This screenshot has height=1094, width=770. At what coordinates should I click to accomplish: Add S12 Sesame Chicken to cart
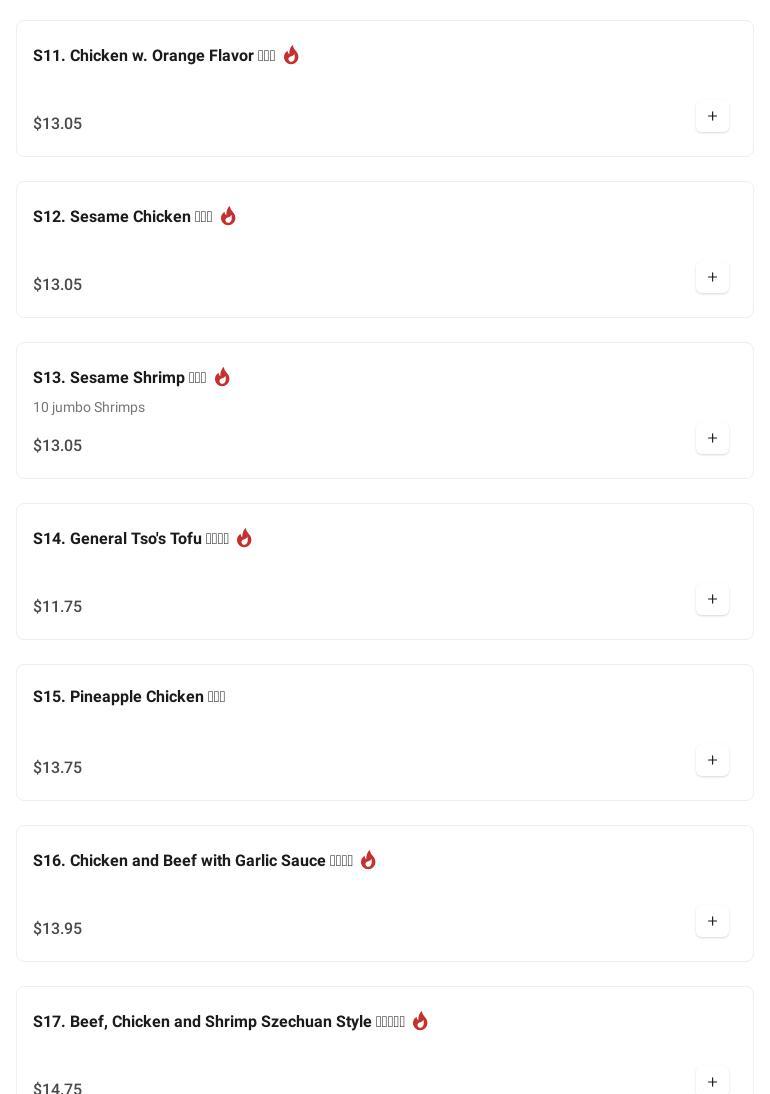tap(712, 278)
